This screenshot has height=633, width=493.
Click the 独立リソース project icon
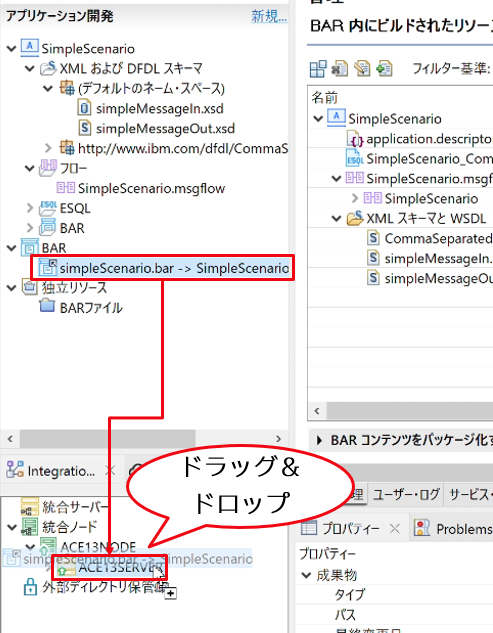(x=29, y=287)
